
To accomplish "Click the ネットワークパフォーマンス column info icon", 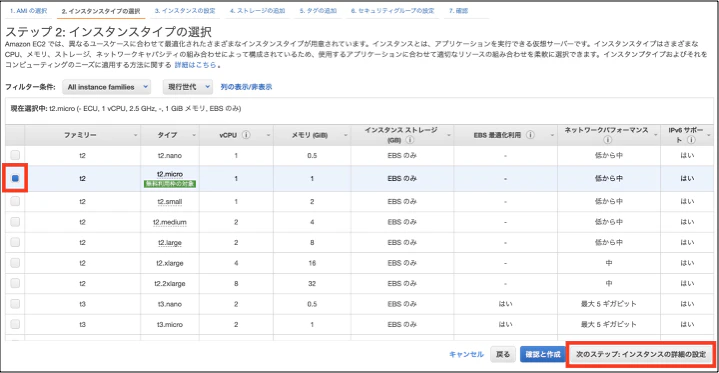I will [607, 140].
